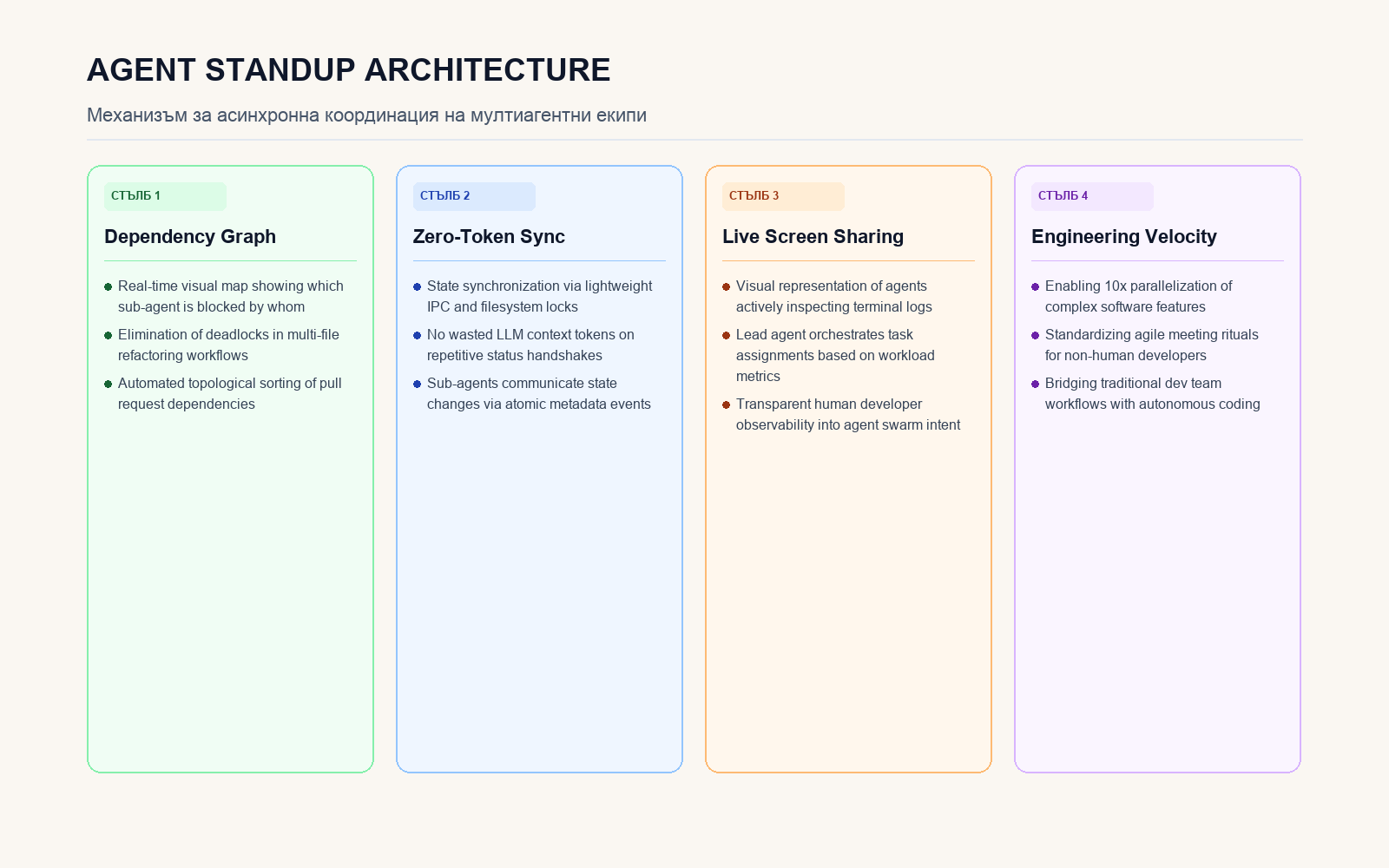Click text 'request dependencies'
1389x868 pixels.
pyautogui.click(x=187, y=404)
